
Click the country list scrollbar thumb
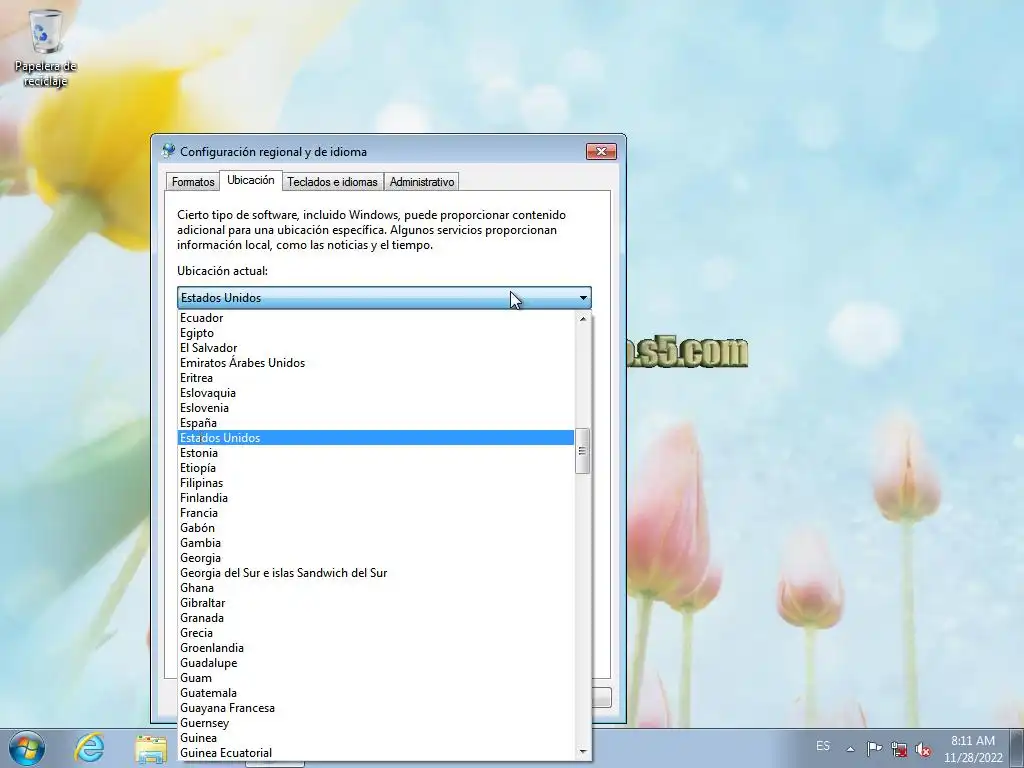582,451
